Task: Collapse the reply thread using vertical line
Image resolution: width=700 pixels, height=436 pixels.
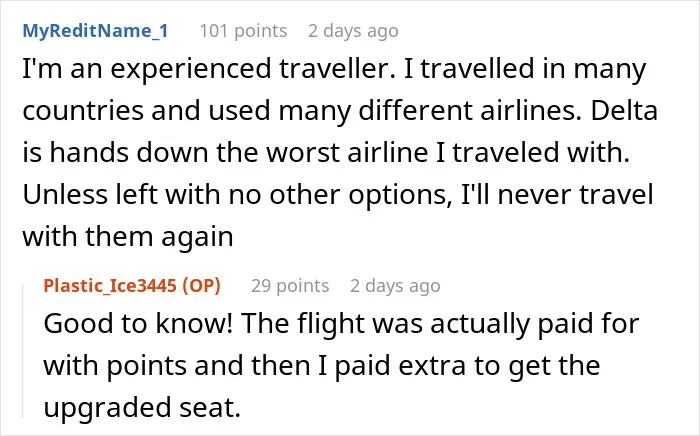Action: tap(23, 351)
